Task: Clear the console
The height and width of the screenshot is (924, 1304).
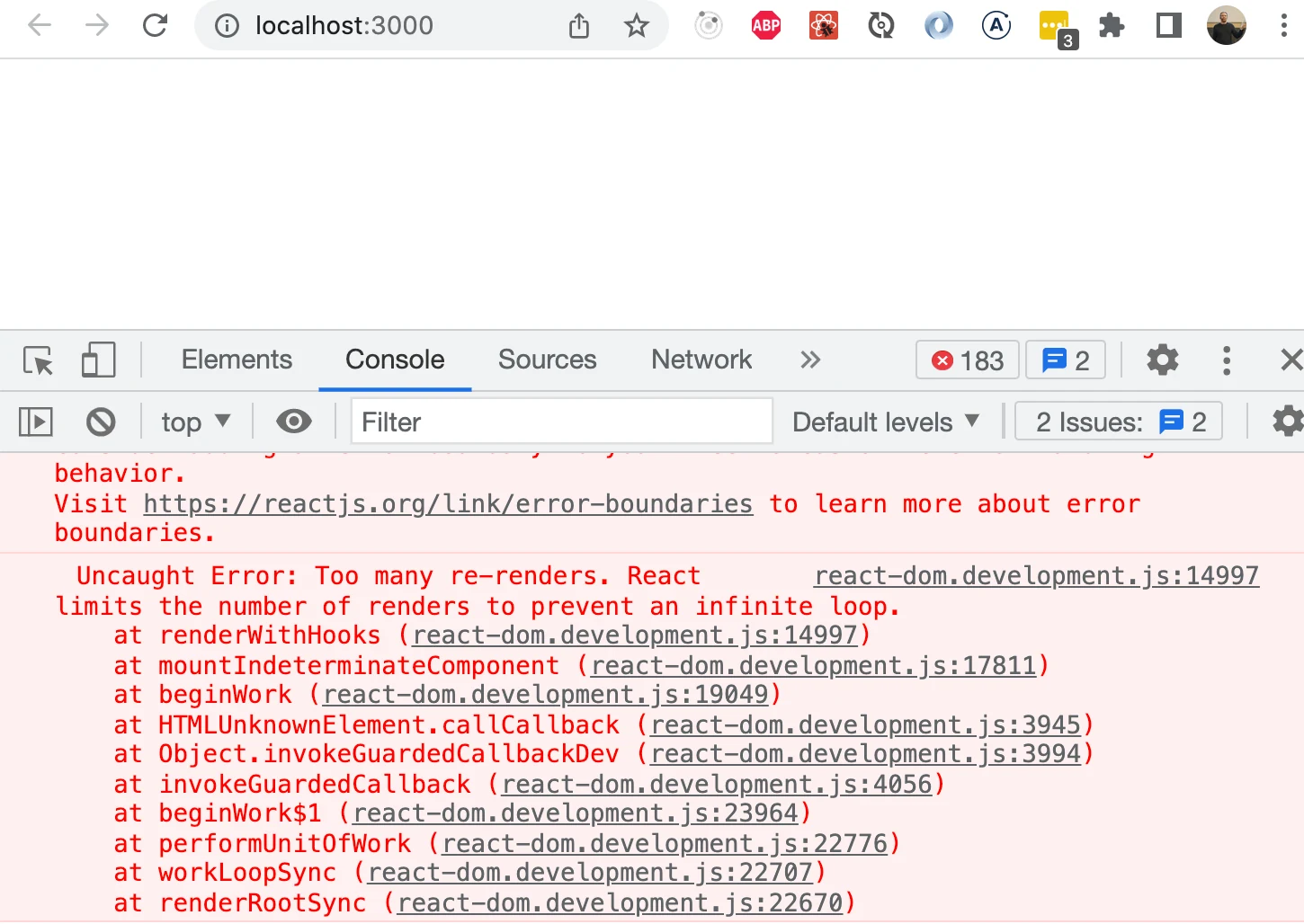Action: tap(101, 422)
